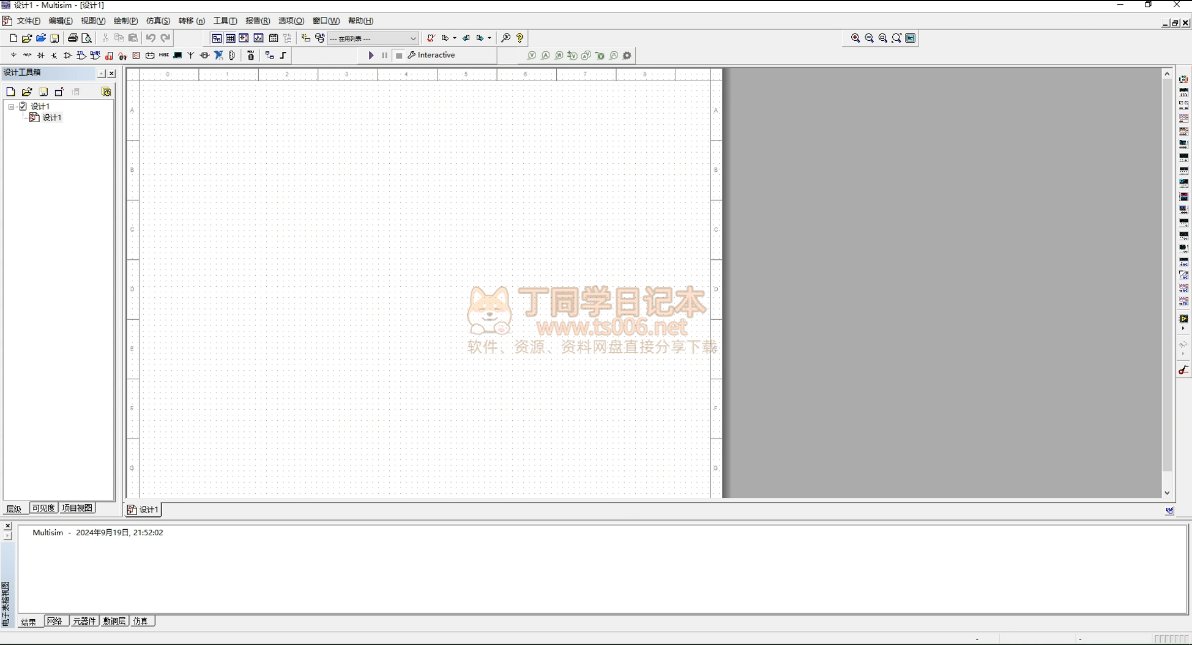
Task: Select the 设计1 sheet in design tree
Action: click(x=51, y=118)
